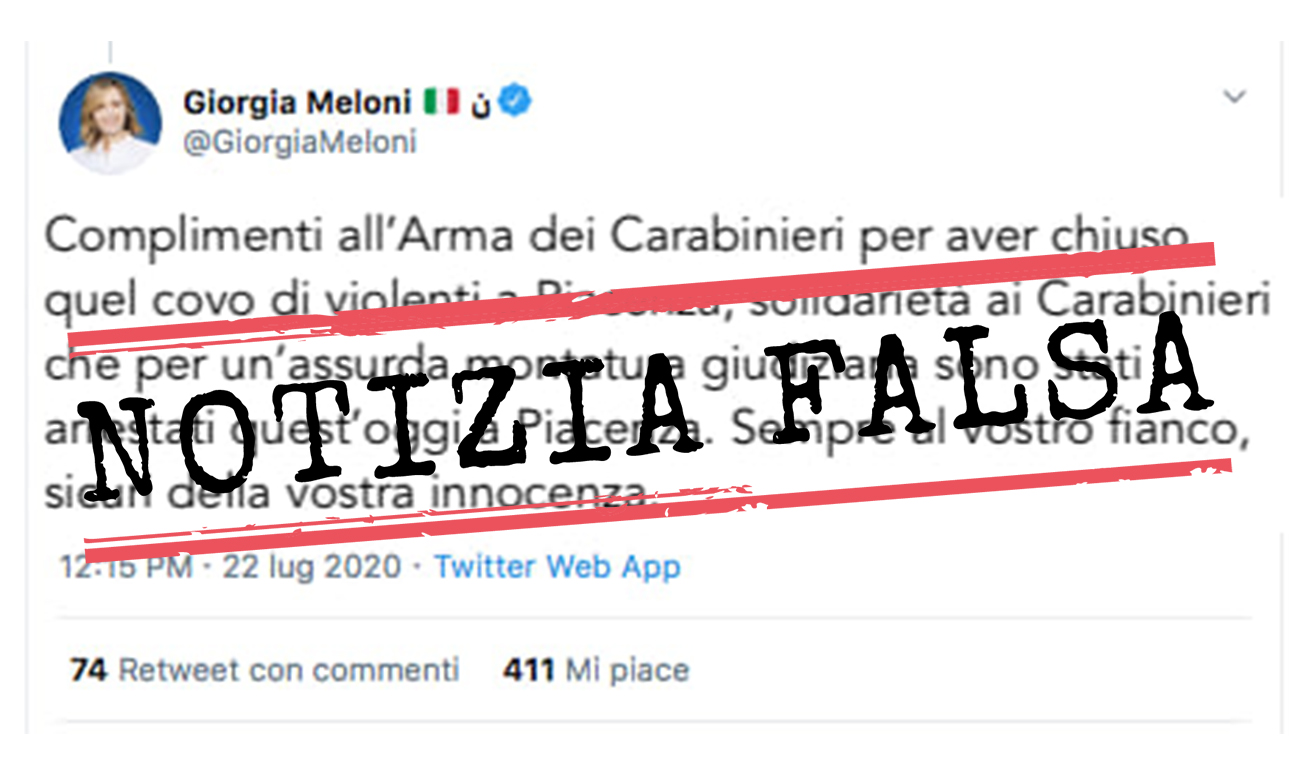The width and height of the screenshot is (1300, 775).
Task: Click the Italian flag emoji beside the name
Action: 441,102
